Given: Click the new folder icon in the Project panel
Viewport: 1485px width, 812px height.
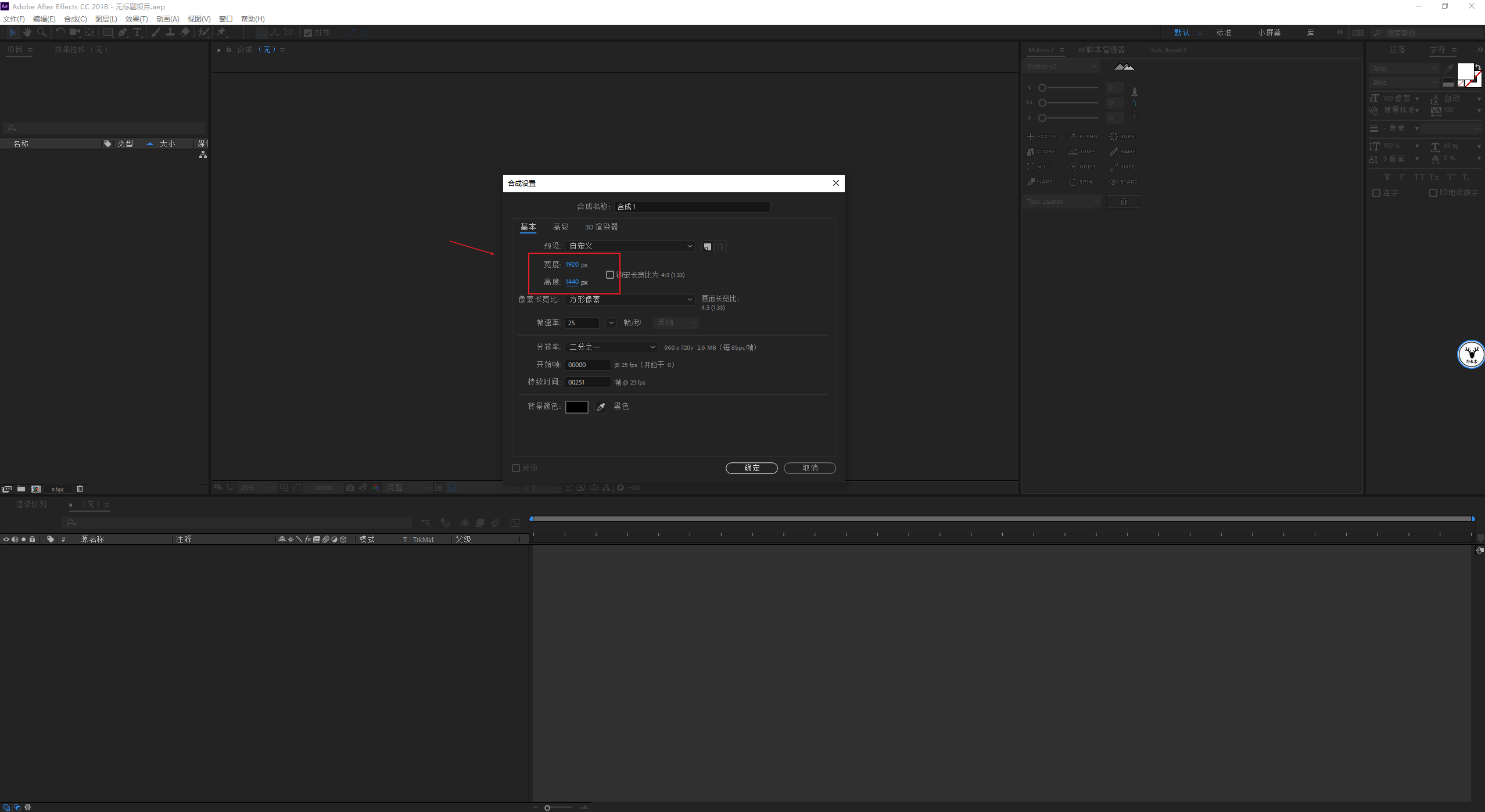Looking at the screenshot, I should coord(21,489).
